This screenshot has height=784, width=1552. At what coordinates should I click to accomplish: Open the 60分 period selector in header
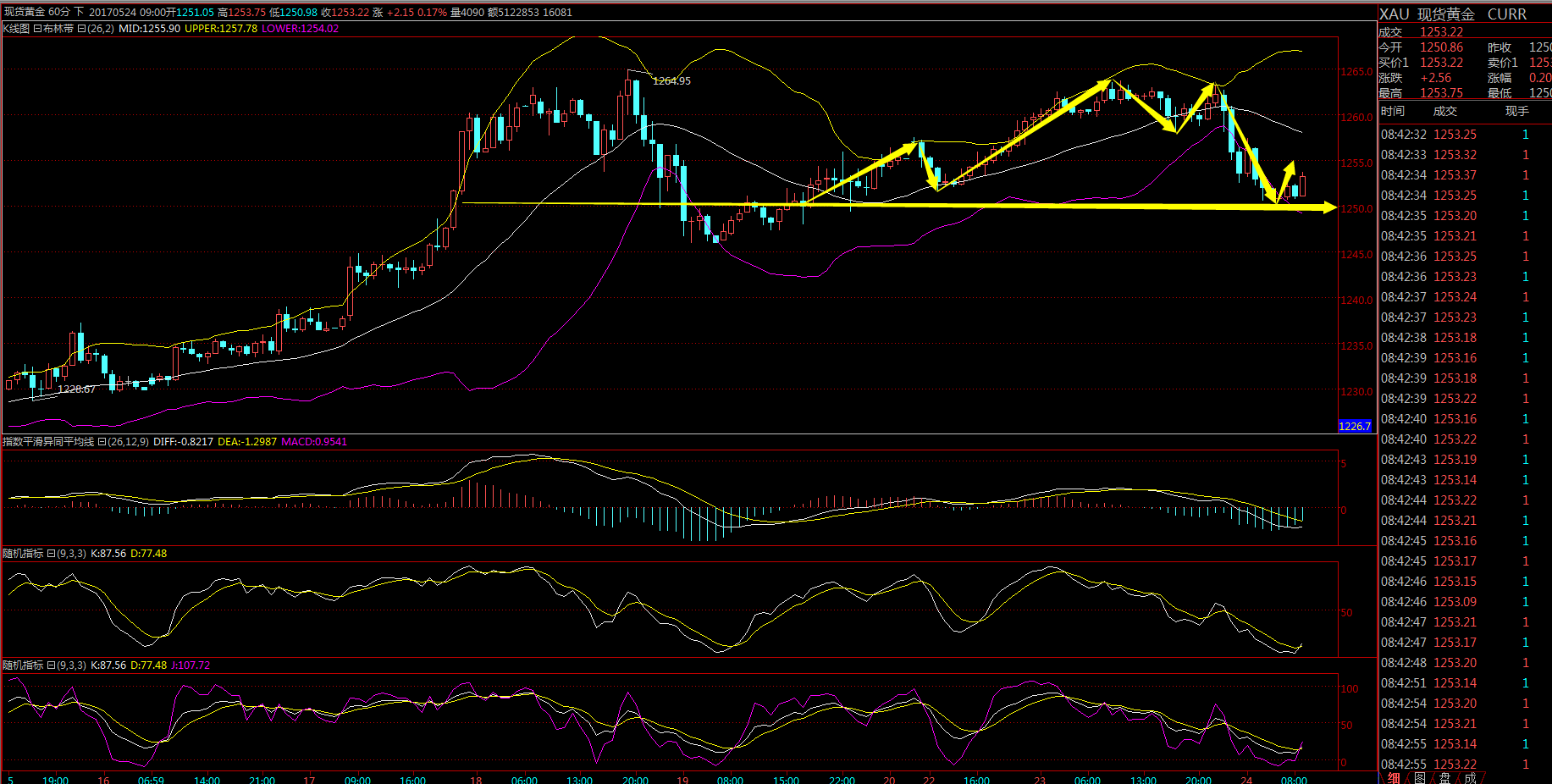pos(59,12)
